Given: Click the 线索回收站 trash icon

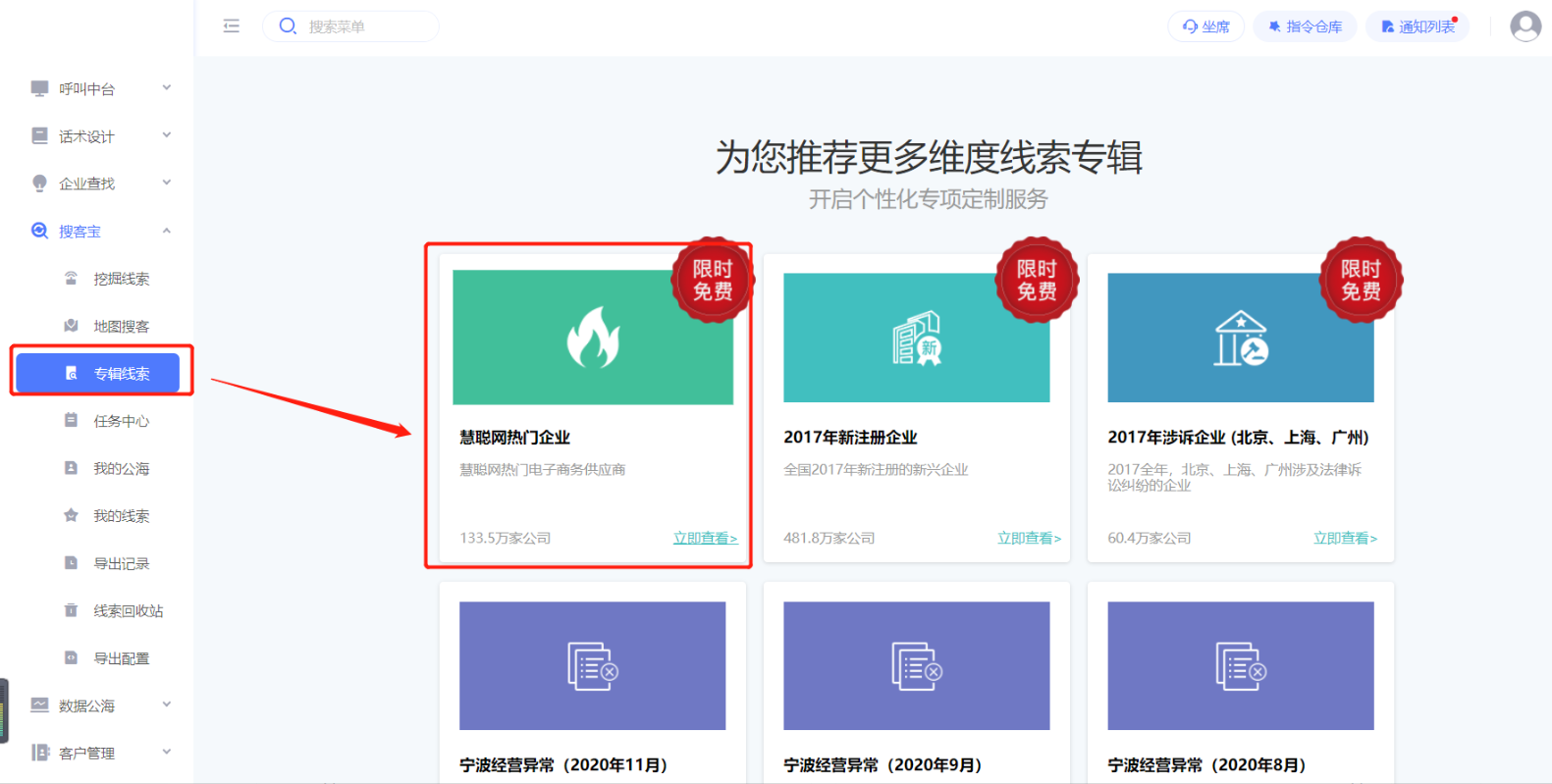Looking at the screenshot, I should tap(71, 610).
